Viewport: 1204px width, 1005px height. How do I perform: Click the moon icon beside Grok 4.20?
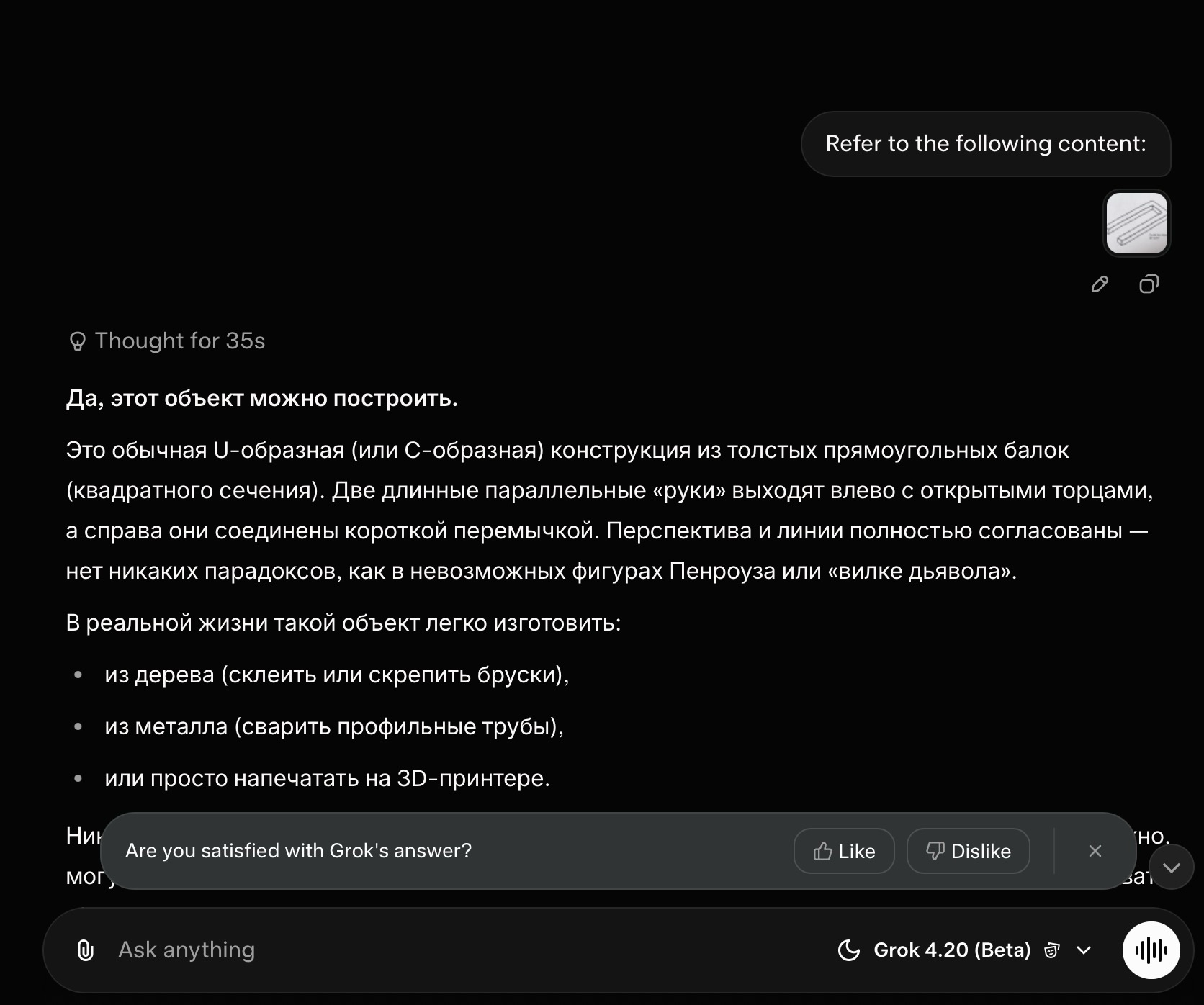pyautogui.click(x=849, y=950)
